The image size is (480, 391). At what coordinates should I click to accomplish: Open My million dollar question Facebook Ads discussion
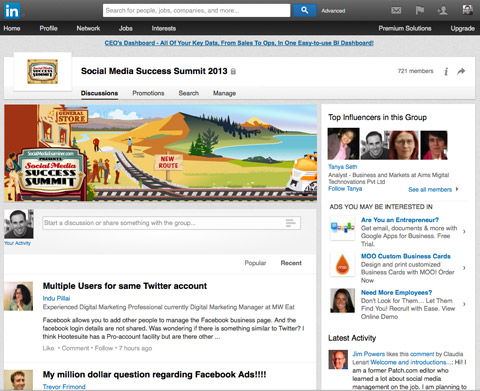[x=154, y=374]
